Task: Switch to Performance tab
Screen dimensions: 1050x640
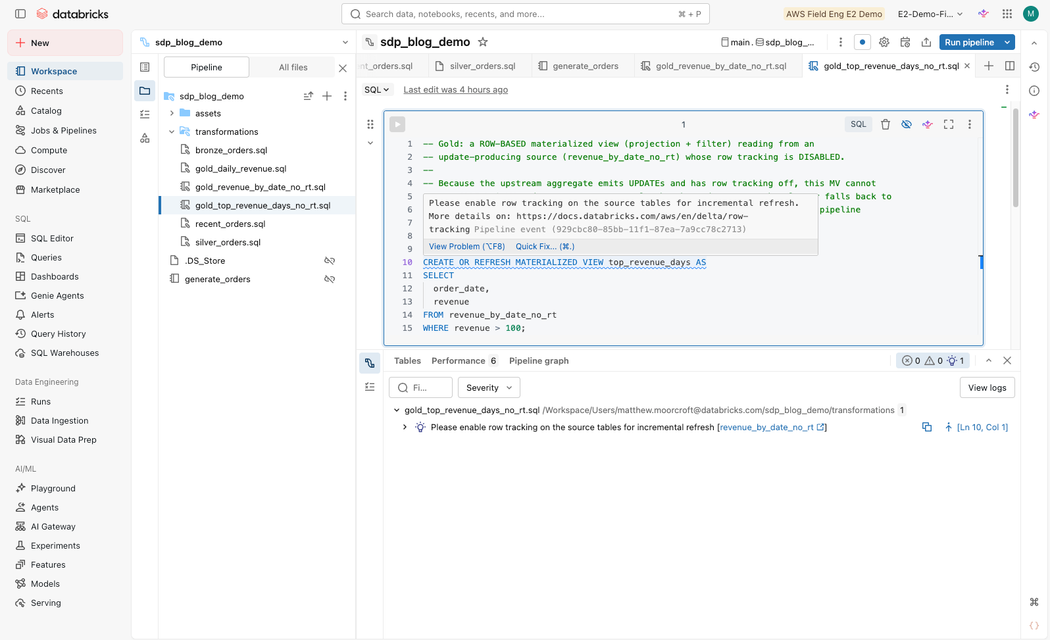Action: pyautogui.click(x=464, y=361)
